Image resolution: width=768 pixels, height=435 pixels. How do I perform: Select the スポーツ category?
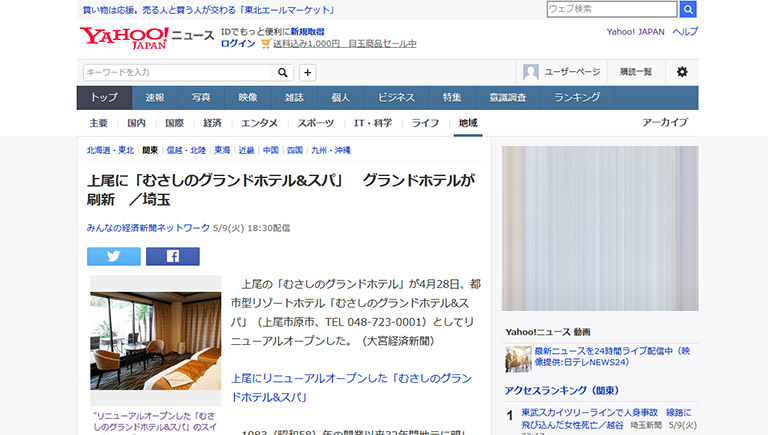coord(315,123)
